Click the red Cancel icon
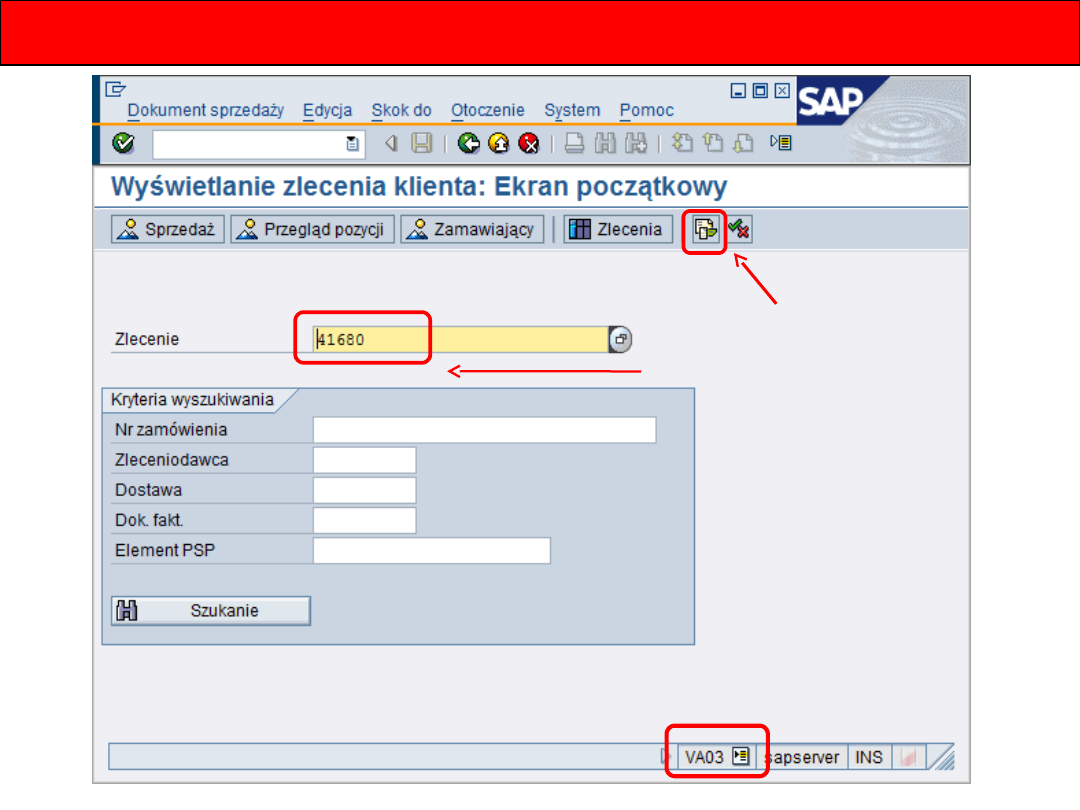 tap(528, 143)
